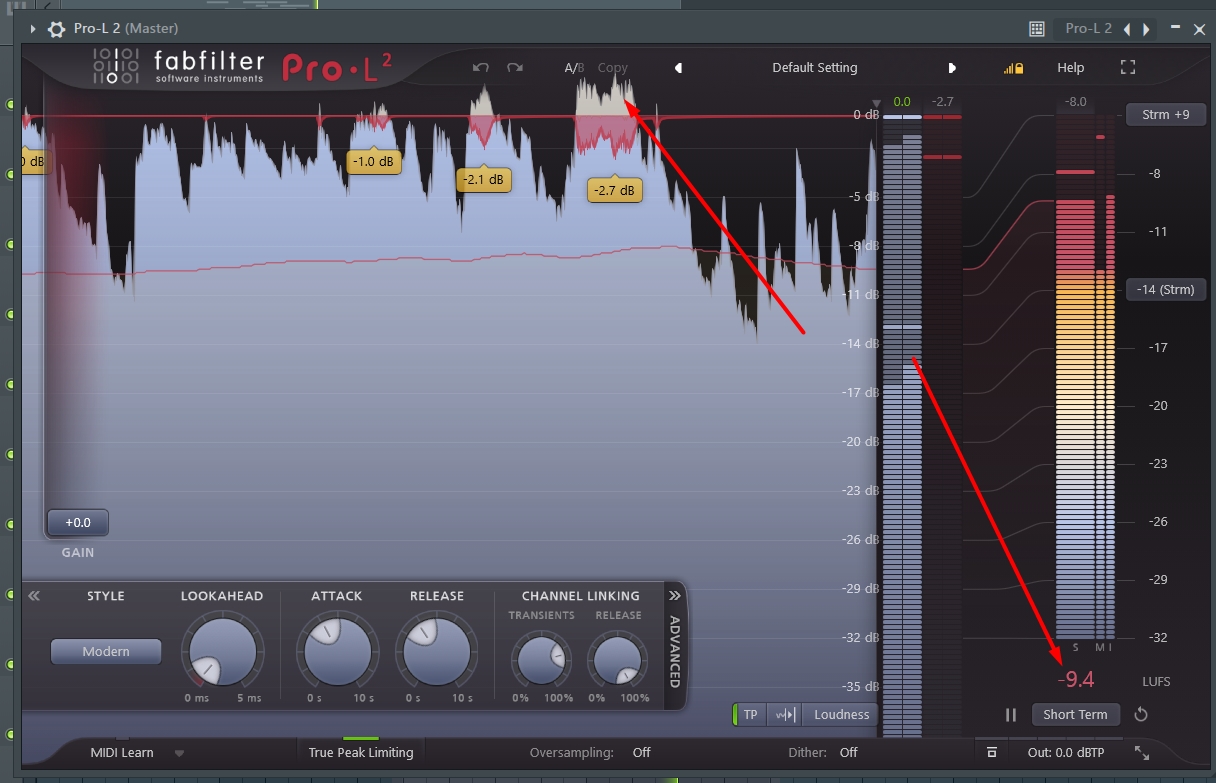The image size is (1216, 783).
Task: Open the Modern style selector
Action: pyautogui.click(x=106, y=651)
